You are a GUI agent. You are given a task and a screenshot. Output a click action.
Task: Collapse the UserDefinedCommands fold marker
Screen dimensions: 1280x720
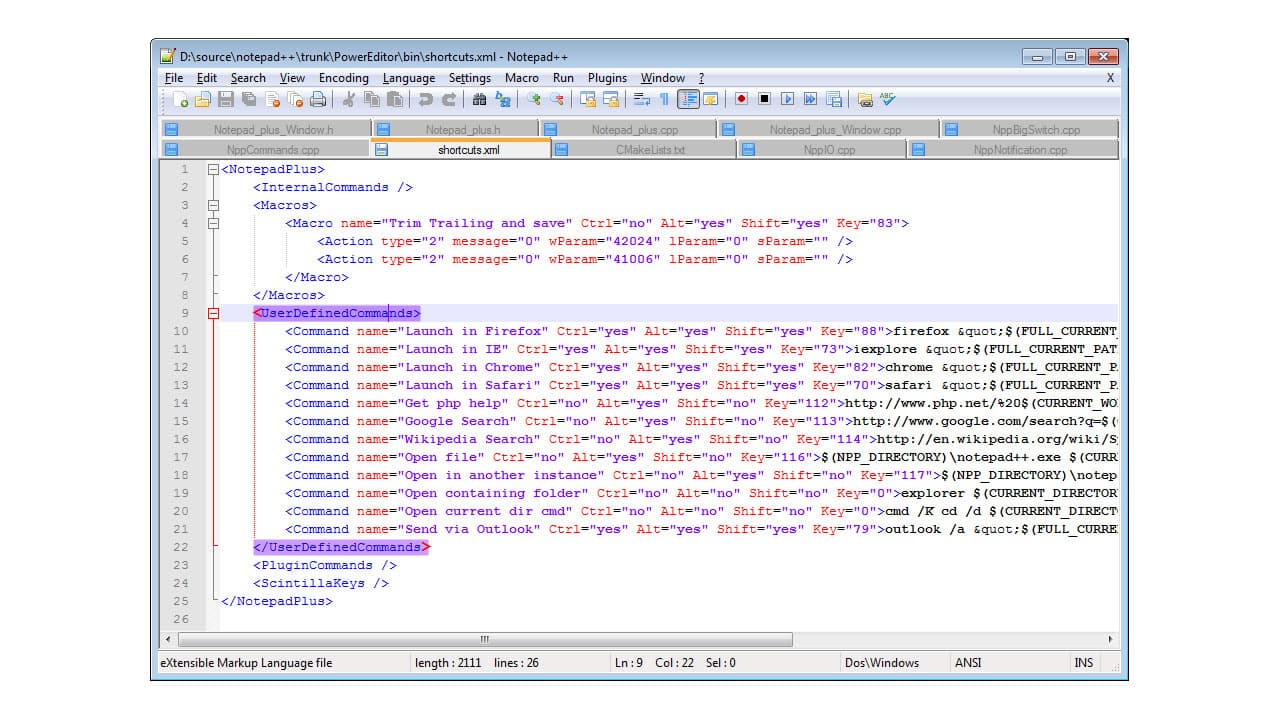[x=212, y=313]
